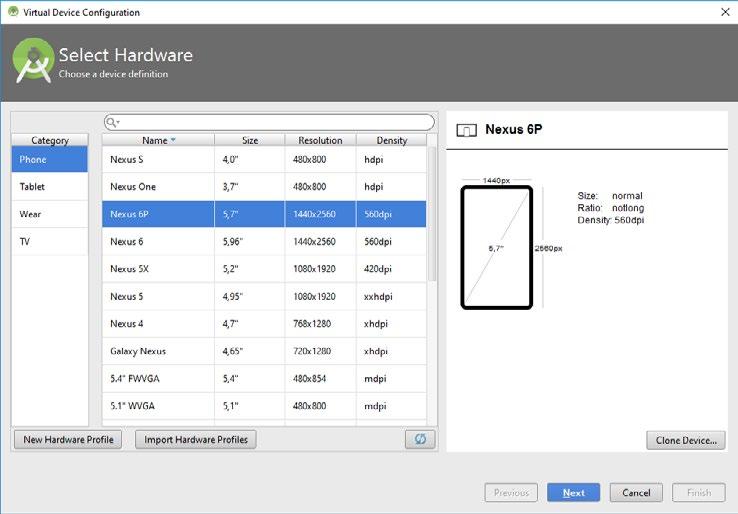Select the Nexus 5X device row
The height and width of the screenshot is (514, 738).
click(x=264, y=269)
